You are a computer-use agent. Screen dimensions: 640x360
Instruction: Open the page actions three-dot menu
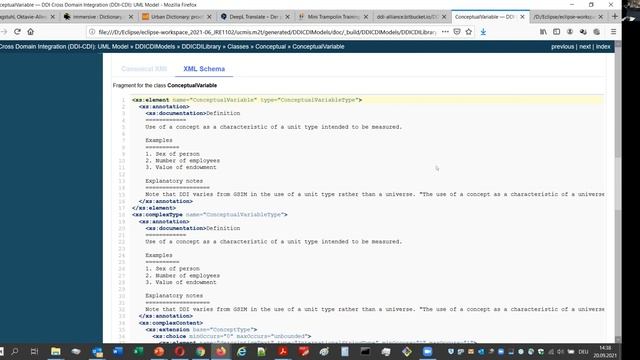click(x=445, y=32)
